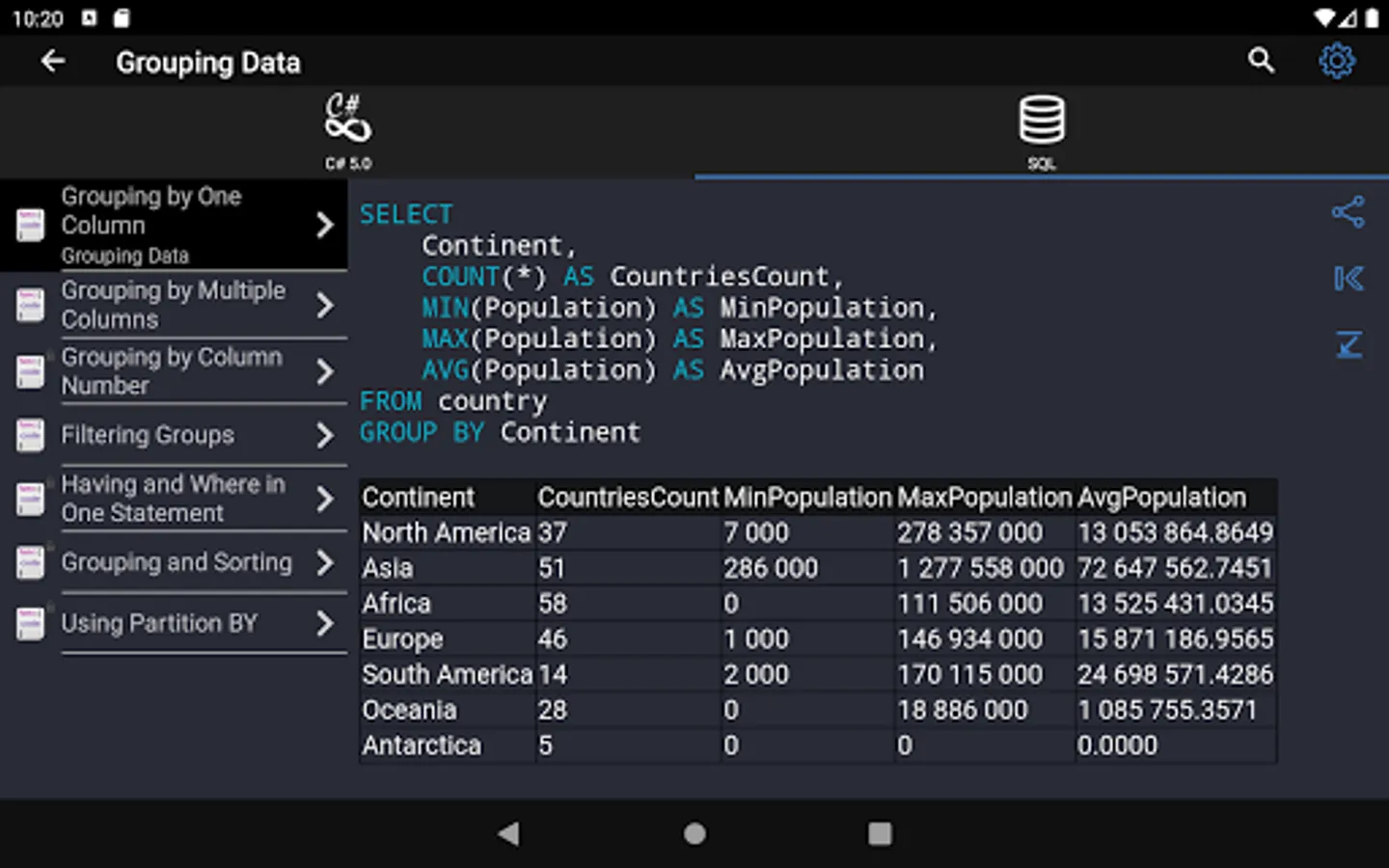Tap the battery icon in status bar

1372,18
